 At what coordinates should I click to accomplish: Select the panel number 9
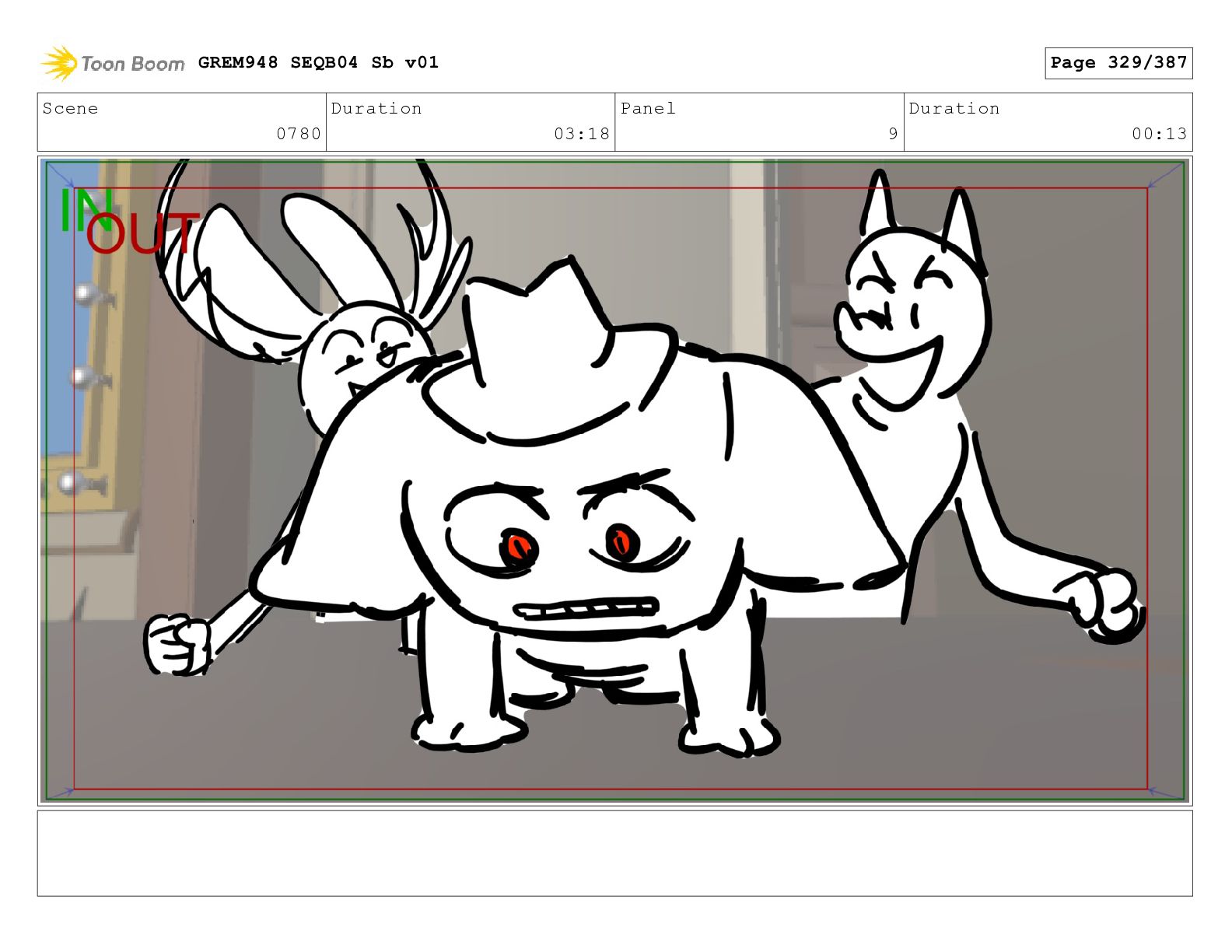pos(894,134)
